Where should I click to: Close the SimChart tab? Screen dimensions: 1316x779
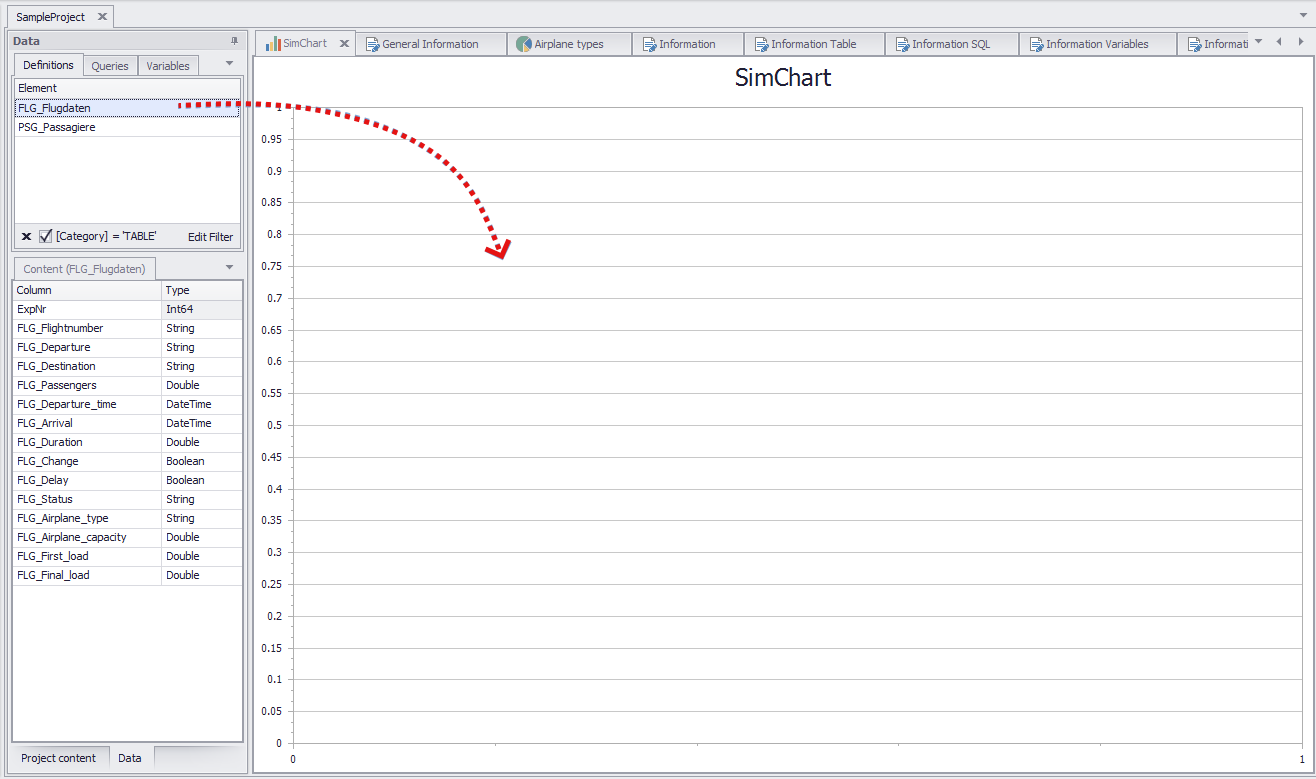(344, 43)
